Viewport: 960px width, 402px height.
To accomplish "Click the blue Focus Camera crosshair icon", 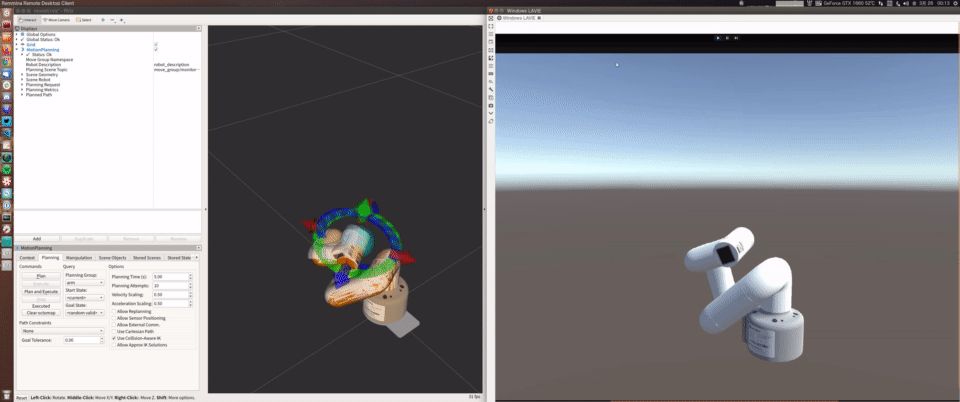I will (102, 20).
